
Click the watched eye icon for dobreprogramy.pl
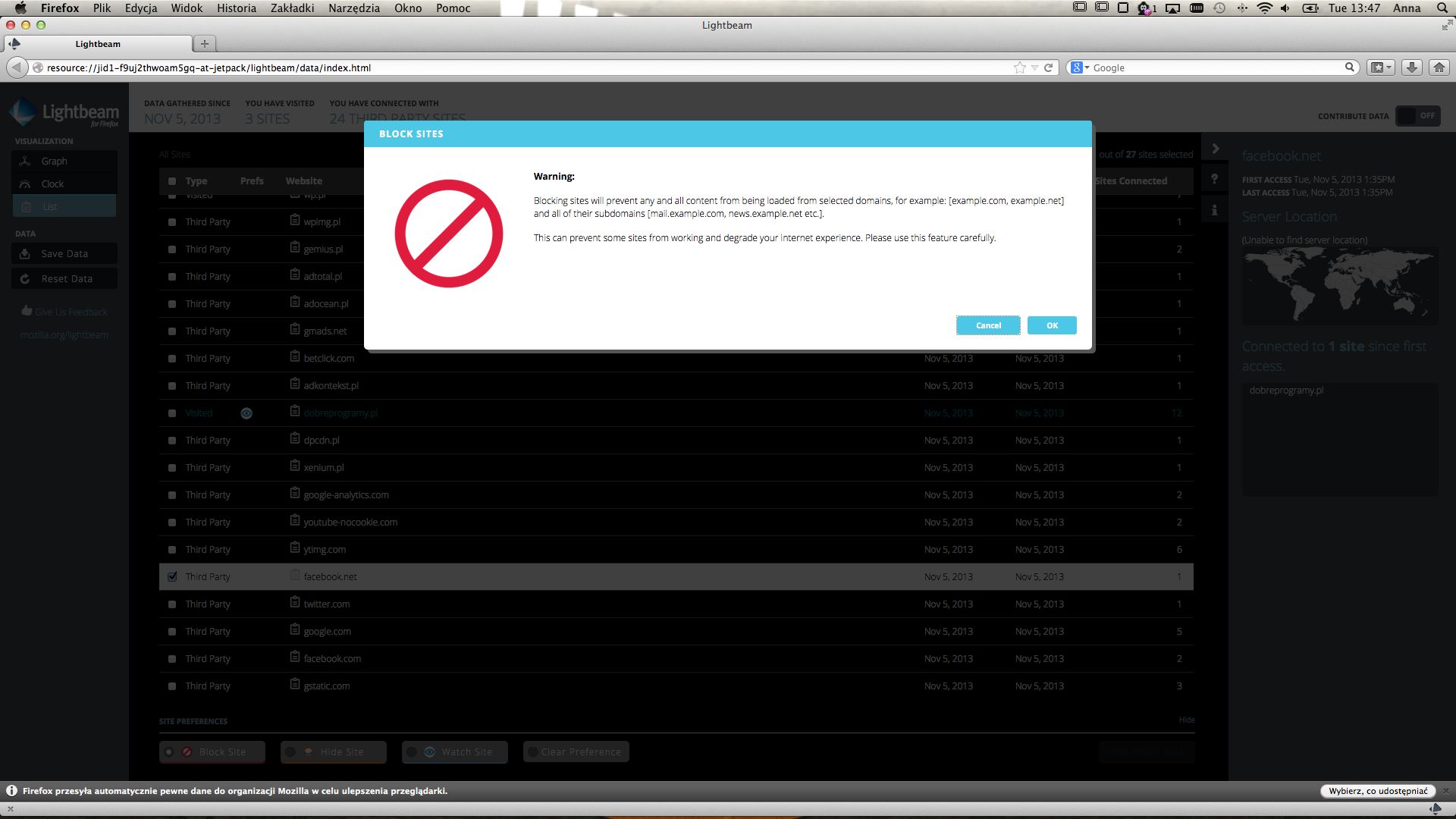point(246,413)
